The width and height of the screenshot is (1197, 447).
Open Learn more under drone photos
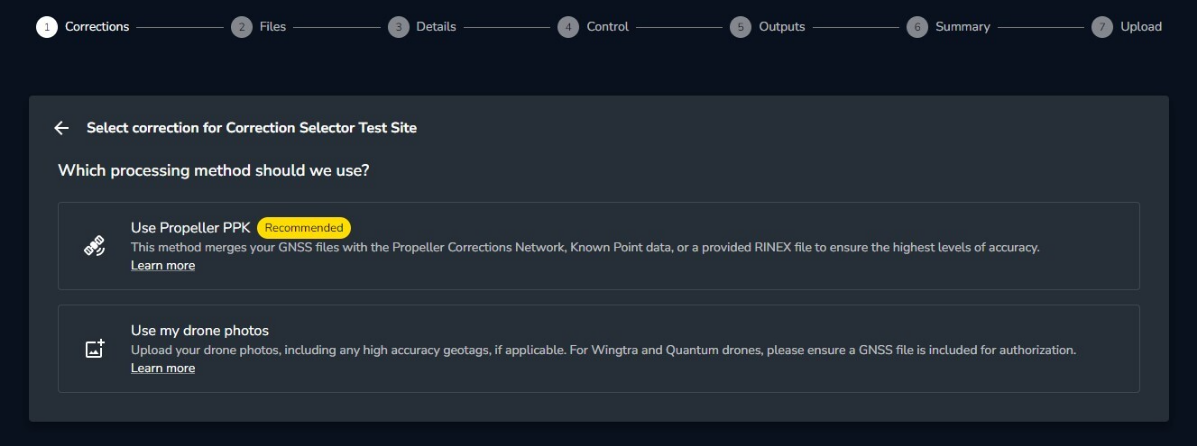tap(163, 369)
